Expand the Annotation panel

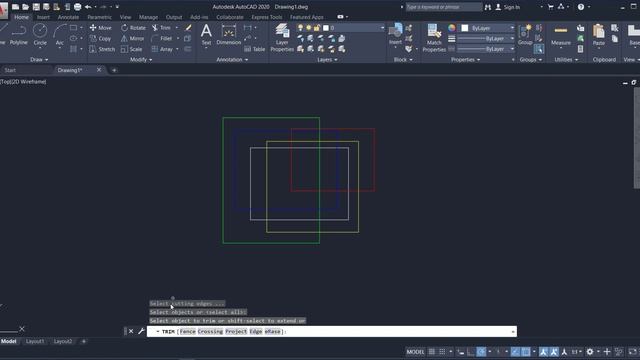pyautogui.click(x=232, y=60)
